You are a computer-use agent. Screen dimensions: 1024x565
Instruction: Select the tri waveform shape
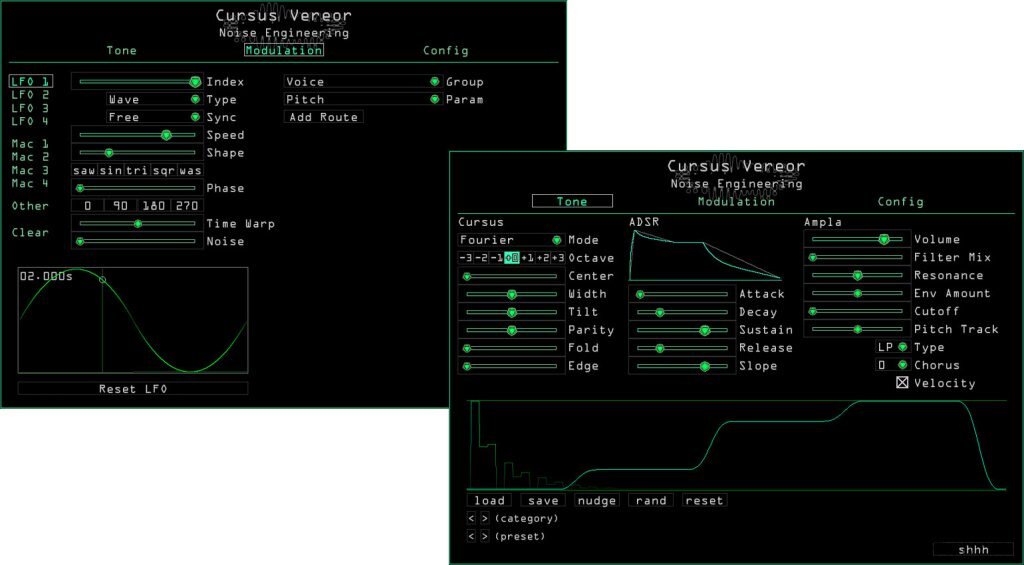(137, 170)
